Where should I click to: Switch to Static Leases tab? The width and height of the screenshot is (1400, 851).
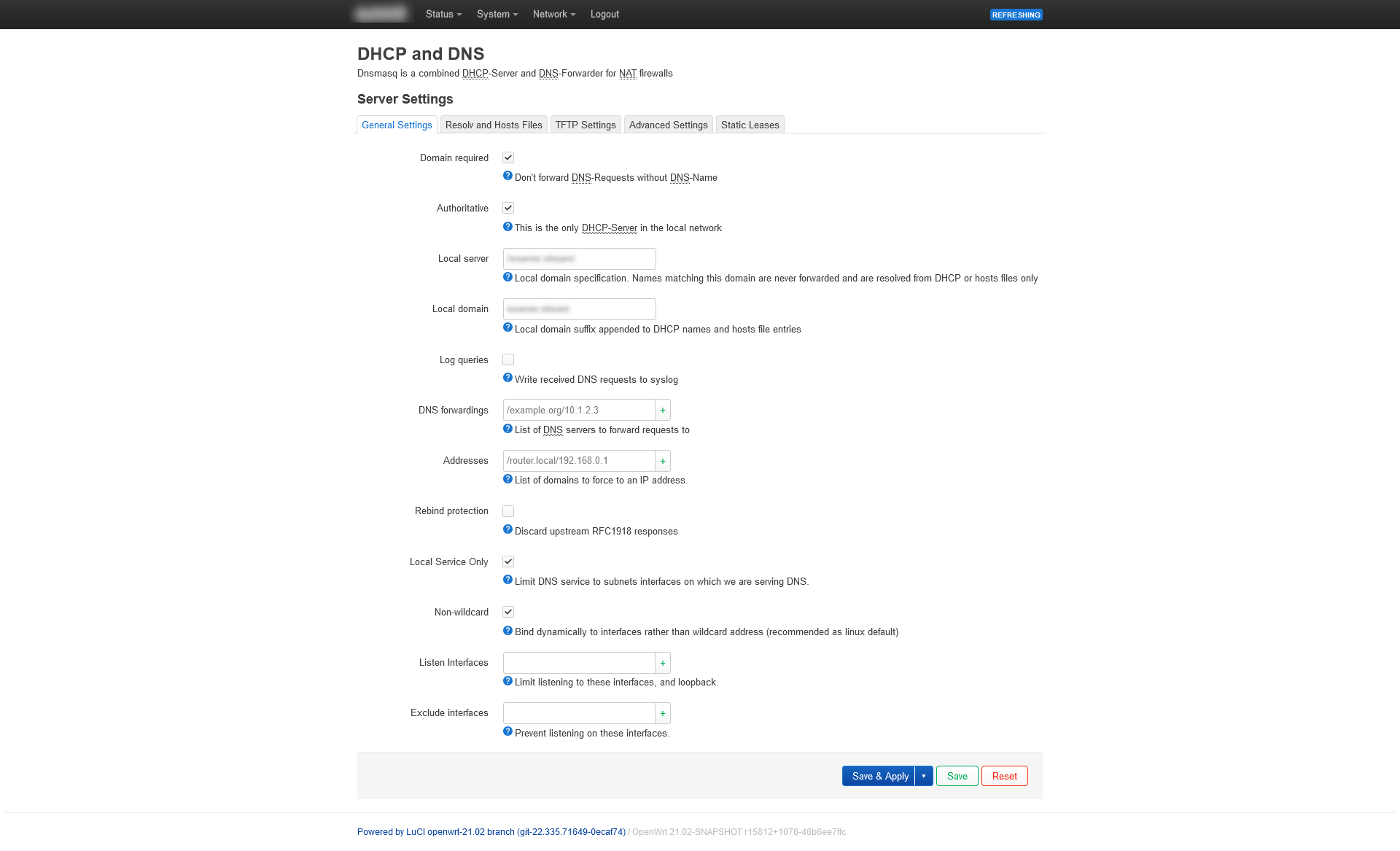750,125
